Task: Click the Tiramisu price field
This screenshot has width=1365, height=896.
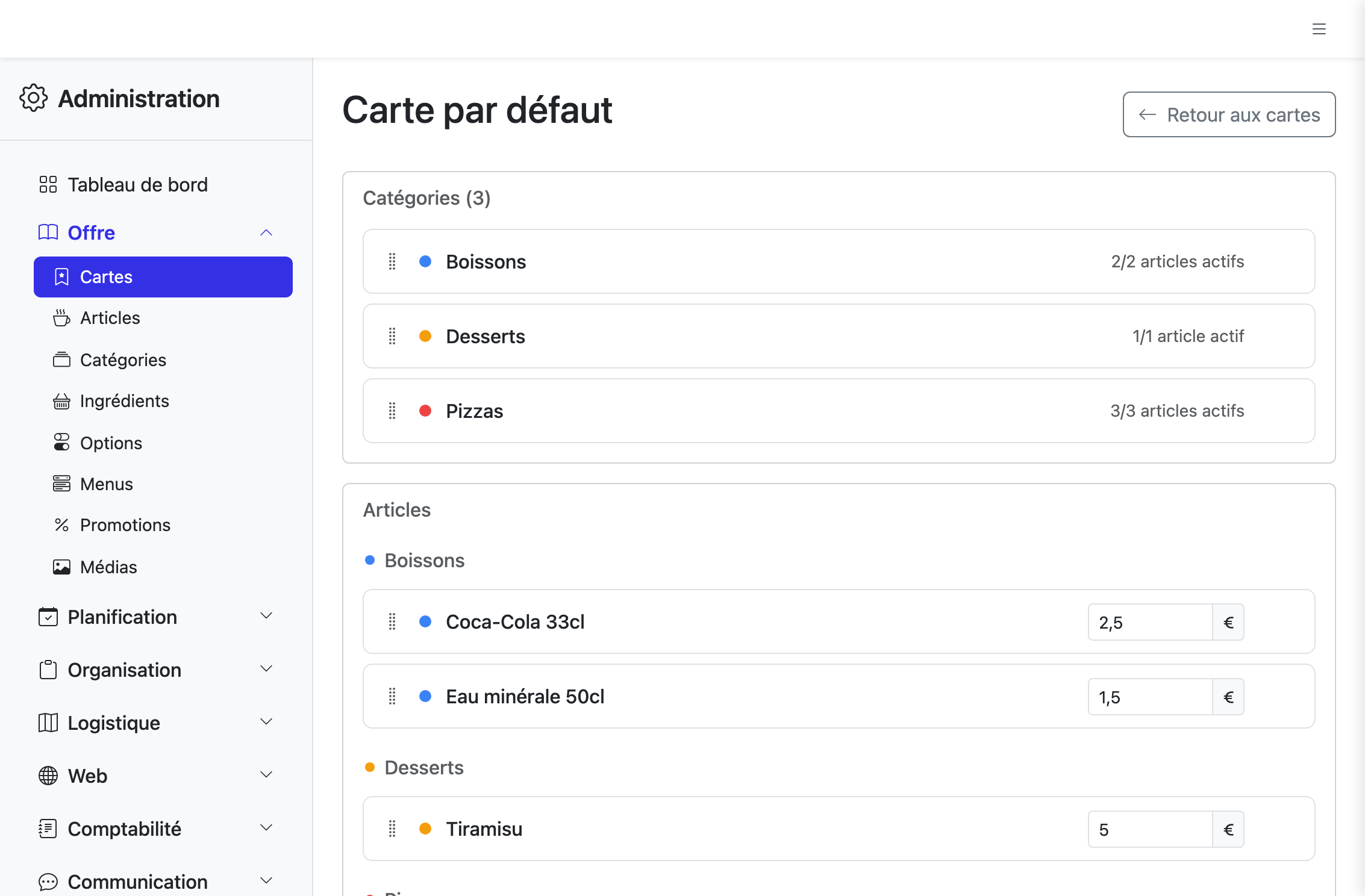Action: click(x=1150, y=829)
